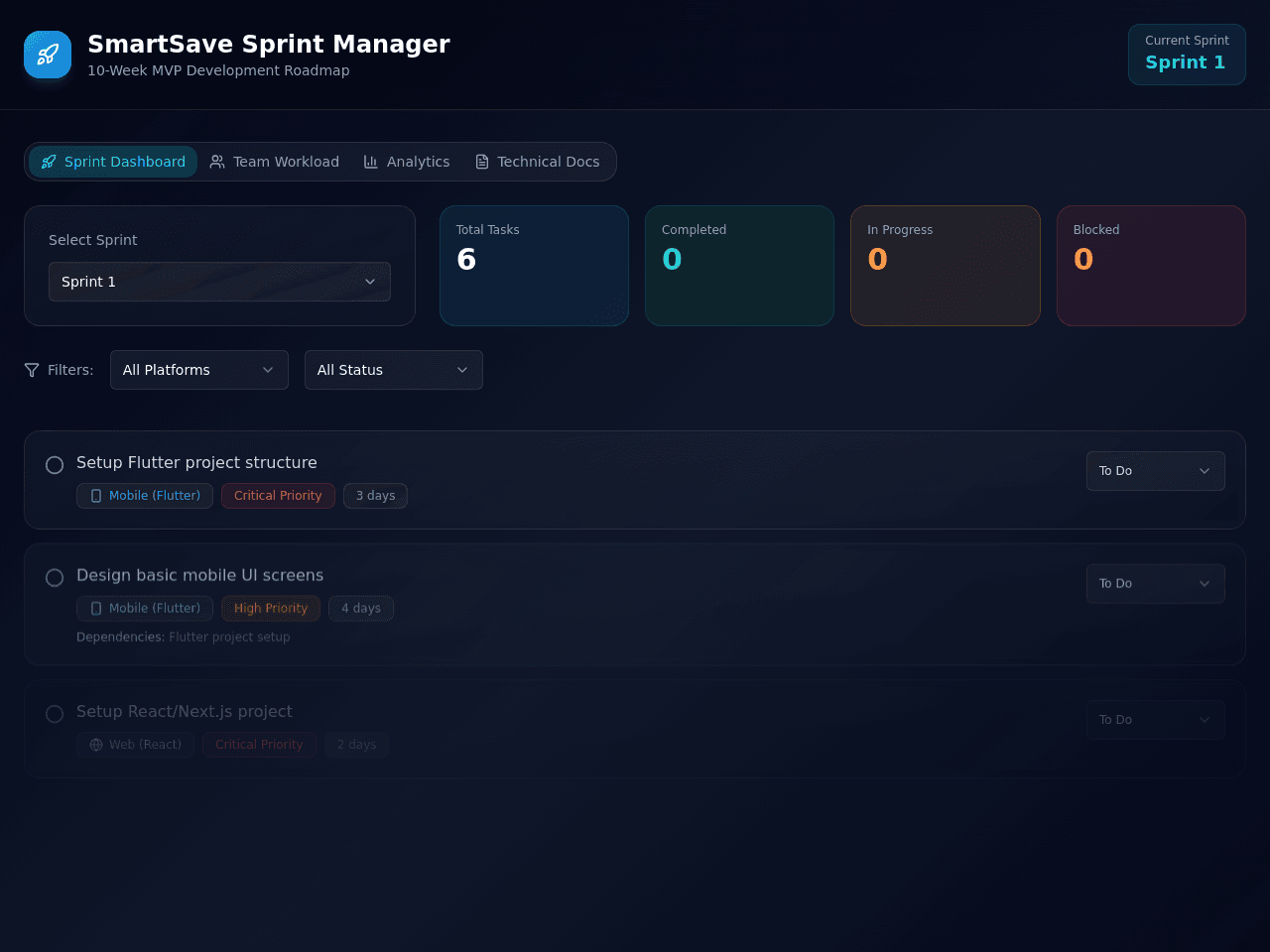Switch to the Team Workload tab
This screenshot has height=952, width=1270.
pos(275,162)
